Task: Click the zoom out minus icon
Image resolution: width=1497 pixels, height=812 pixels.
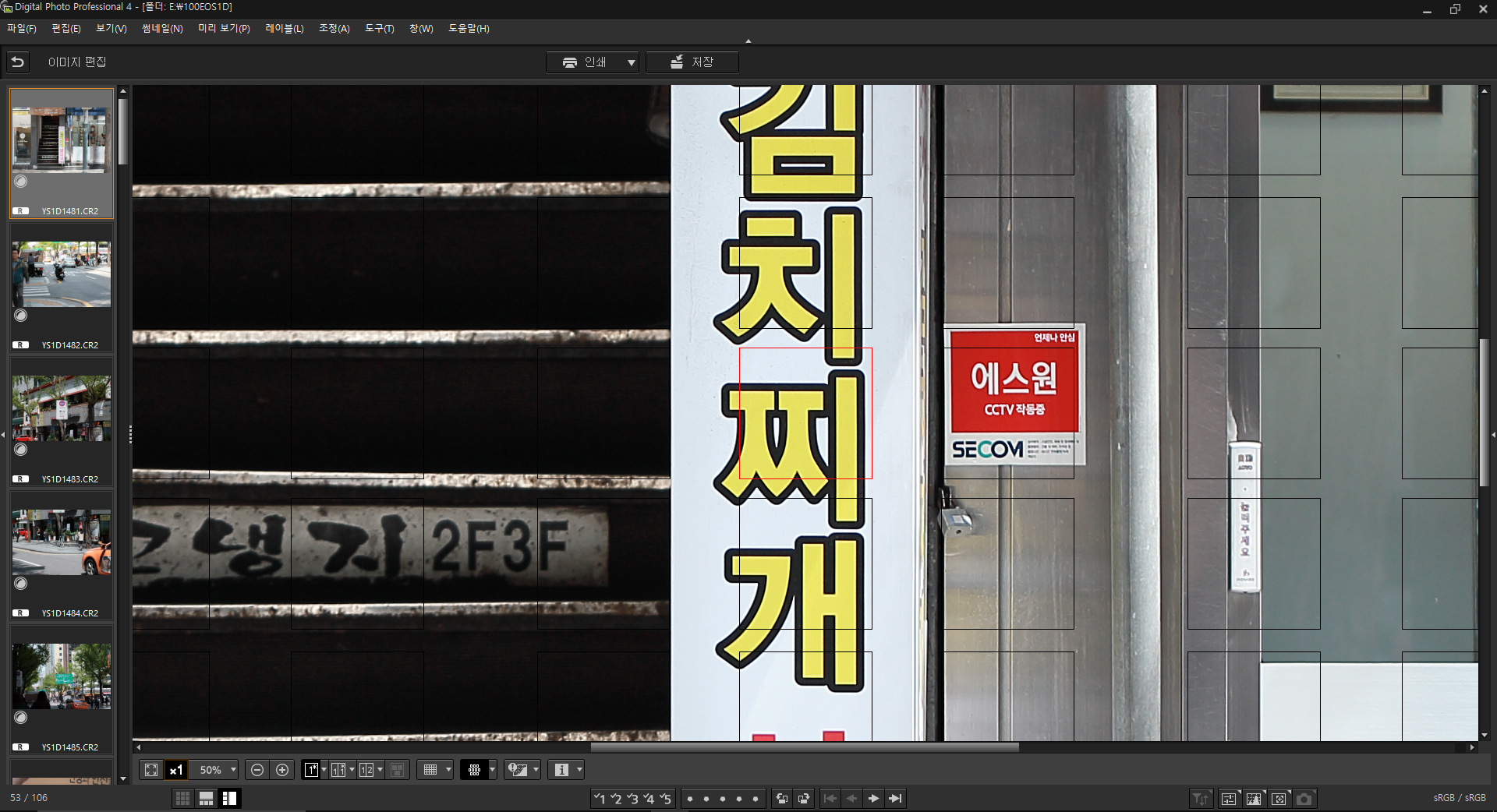Action: coord(257,770)
